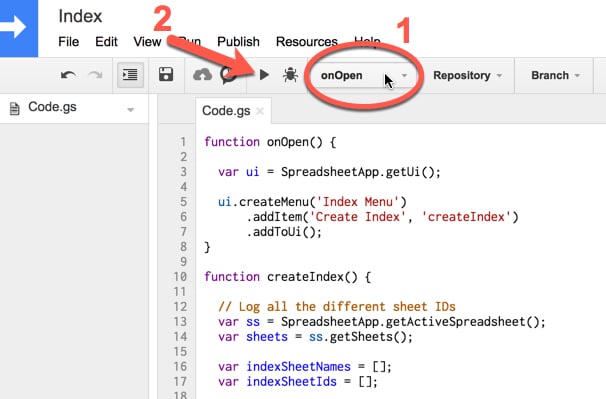606x399 pixels.
Task: Expand the Code.gs file options arrow
Action: click(x=131, y=110)
